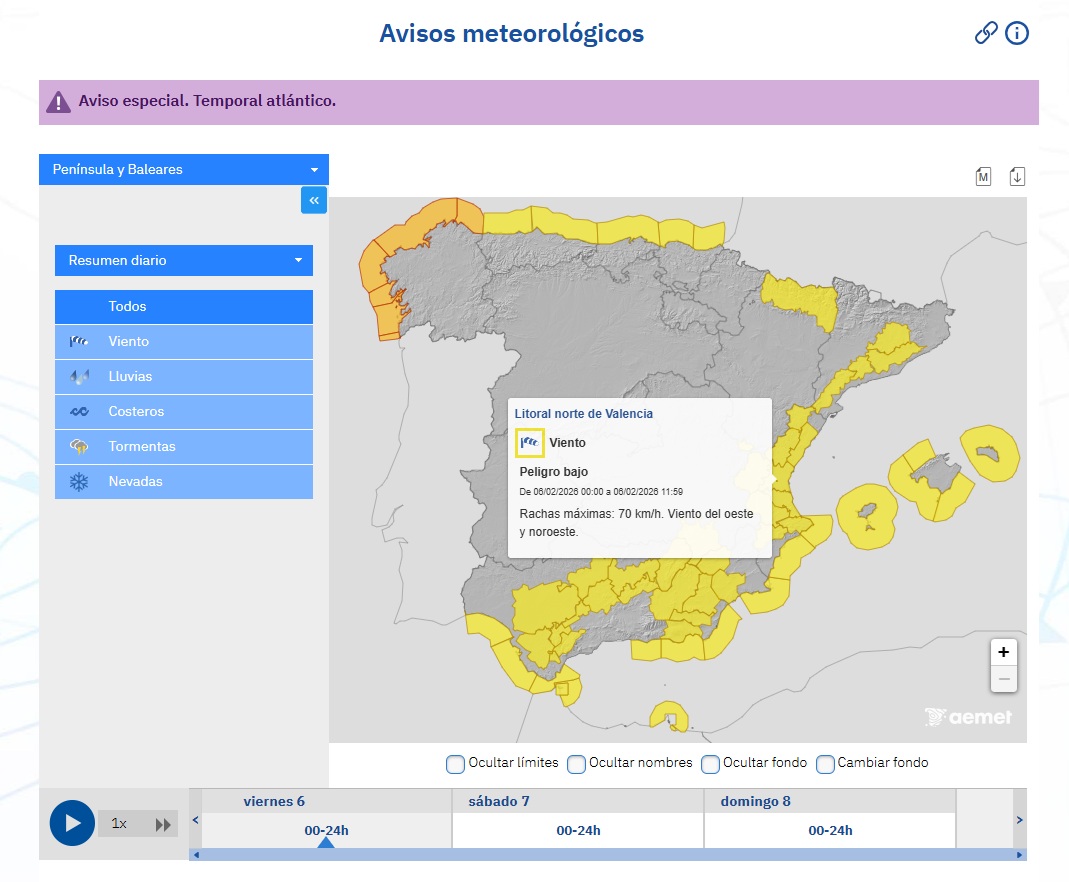
Task: Click the info icon beside the page title
Action: pyautogui.click(x=1017, y=33)
